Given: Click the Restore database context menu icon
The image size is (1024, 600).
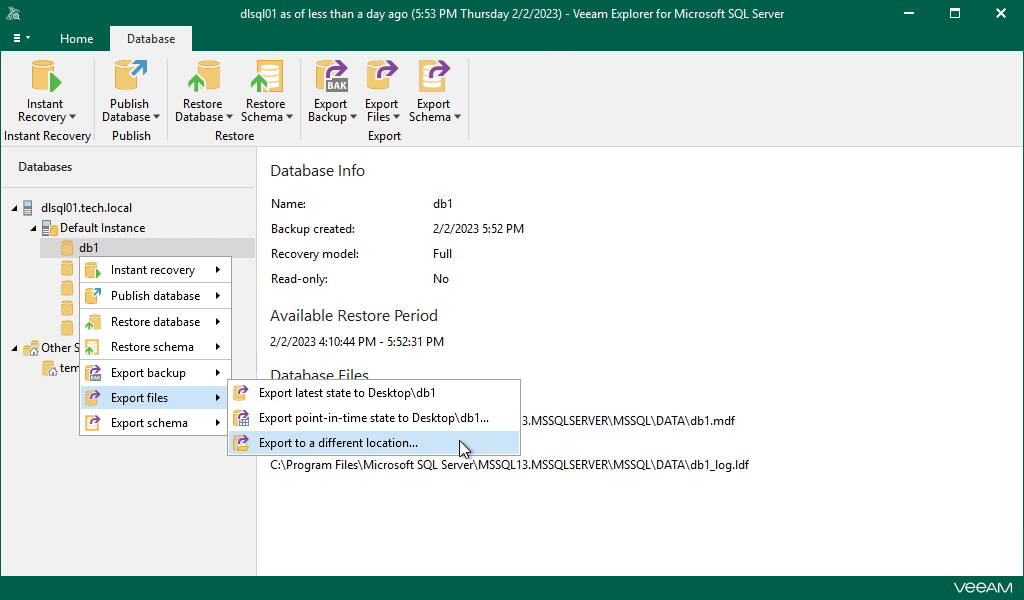Looking at the screenshot, I should click(93, 322).
